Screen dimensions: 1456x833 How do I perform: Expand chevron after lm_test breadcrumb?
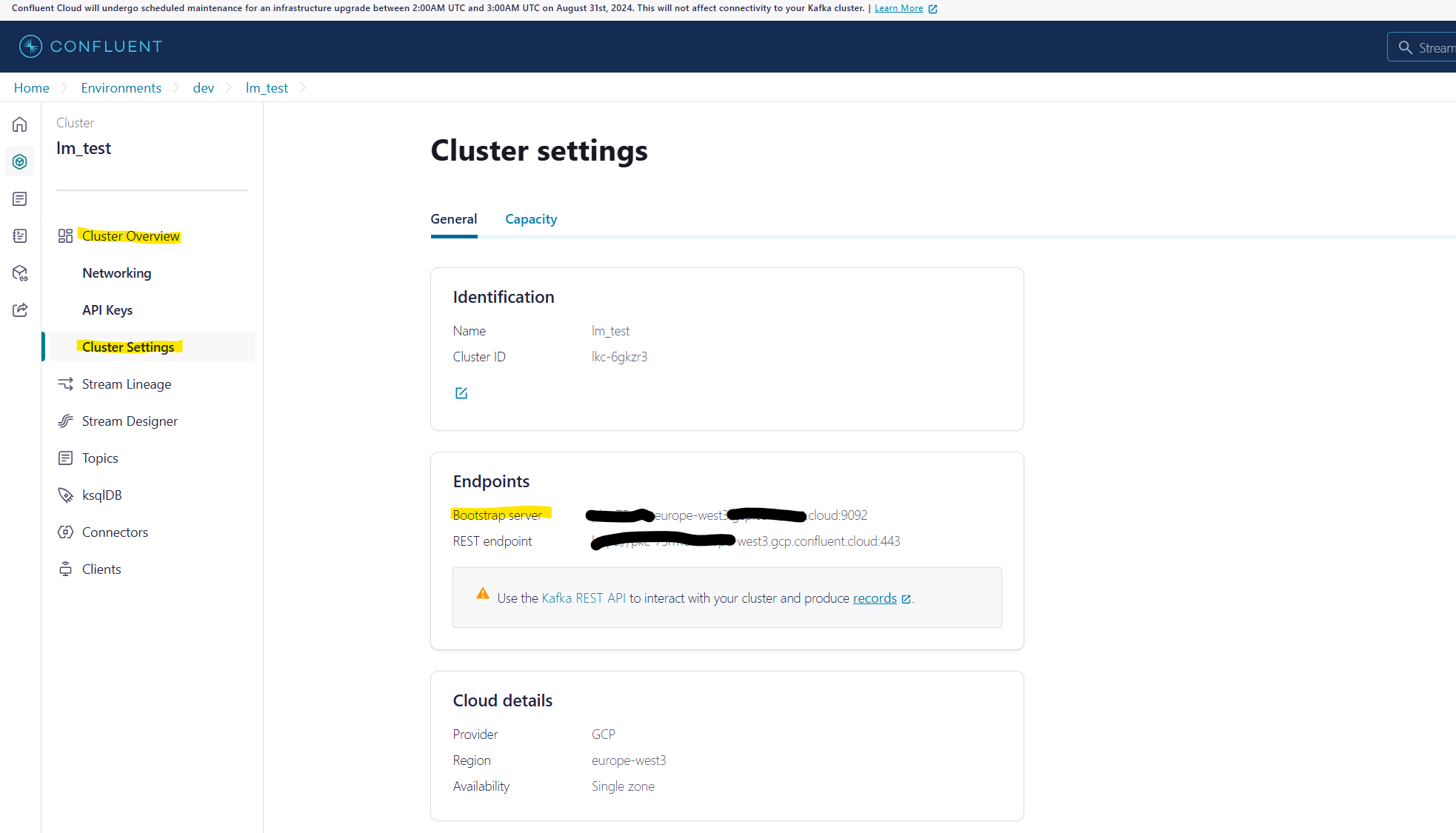pos(303,87)
